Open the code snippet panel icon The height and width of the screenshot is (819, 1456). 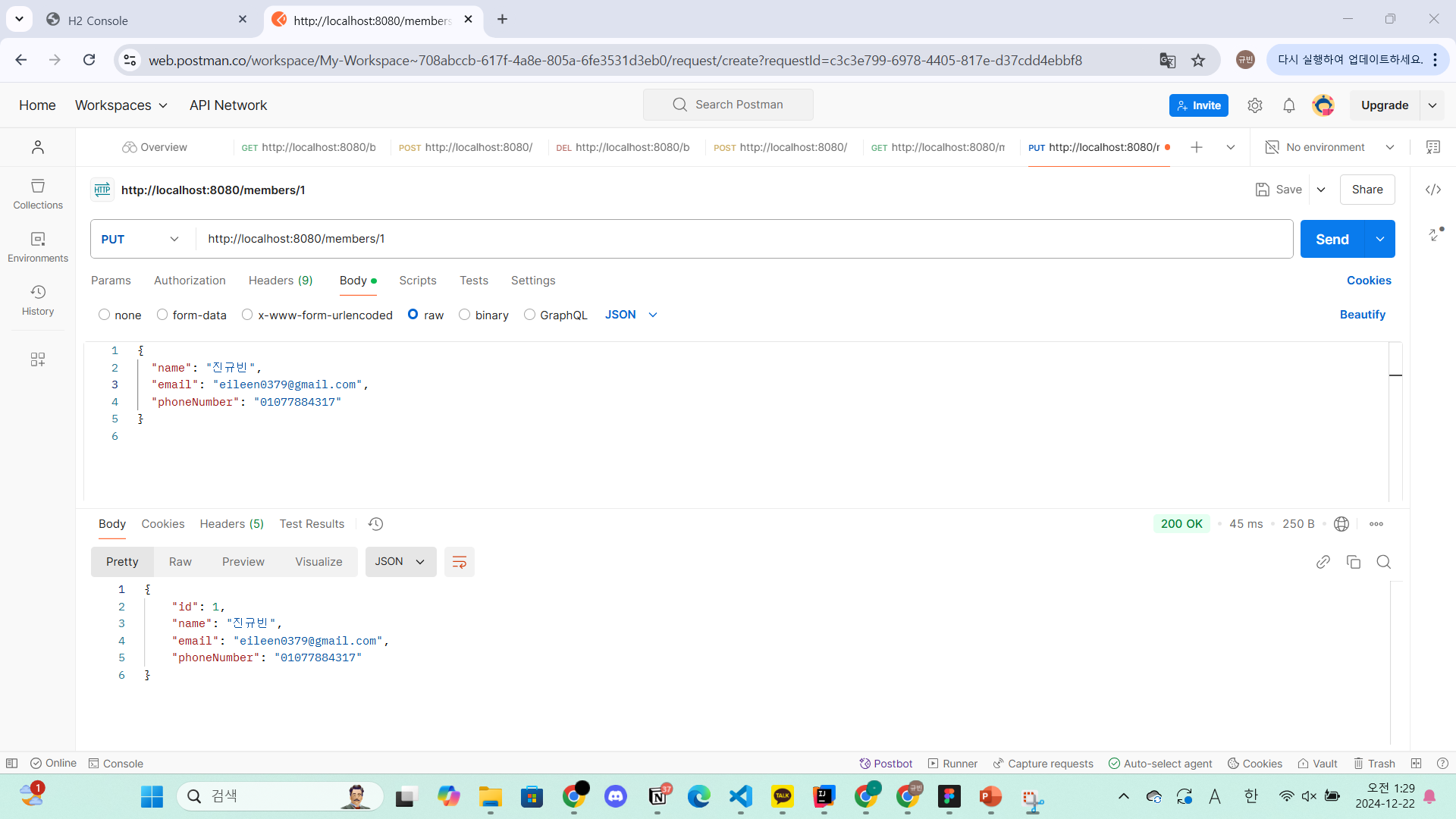tap(1432, 190)
